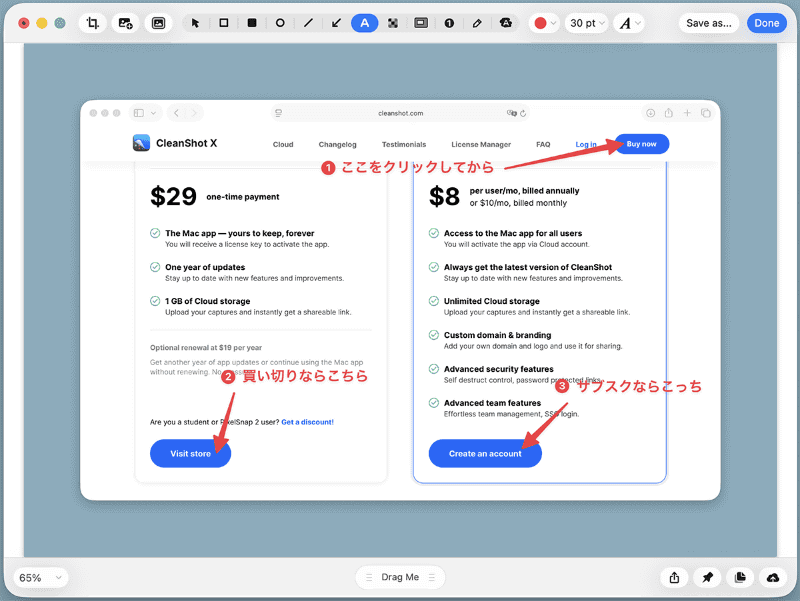
Task: Select the text annotation tool
Action: point(364,23)
